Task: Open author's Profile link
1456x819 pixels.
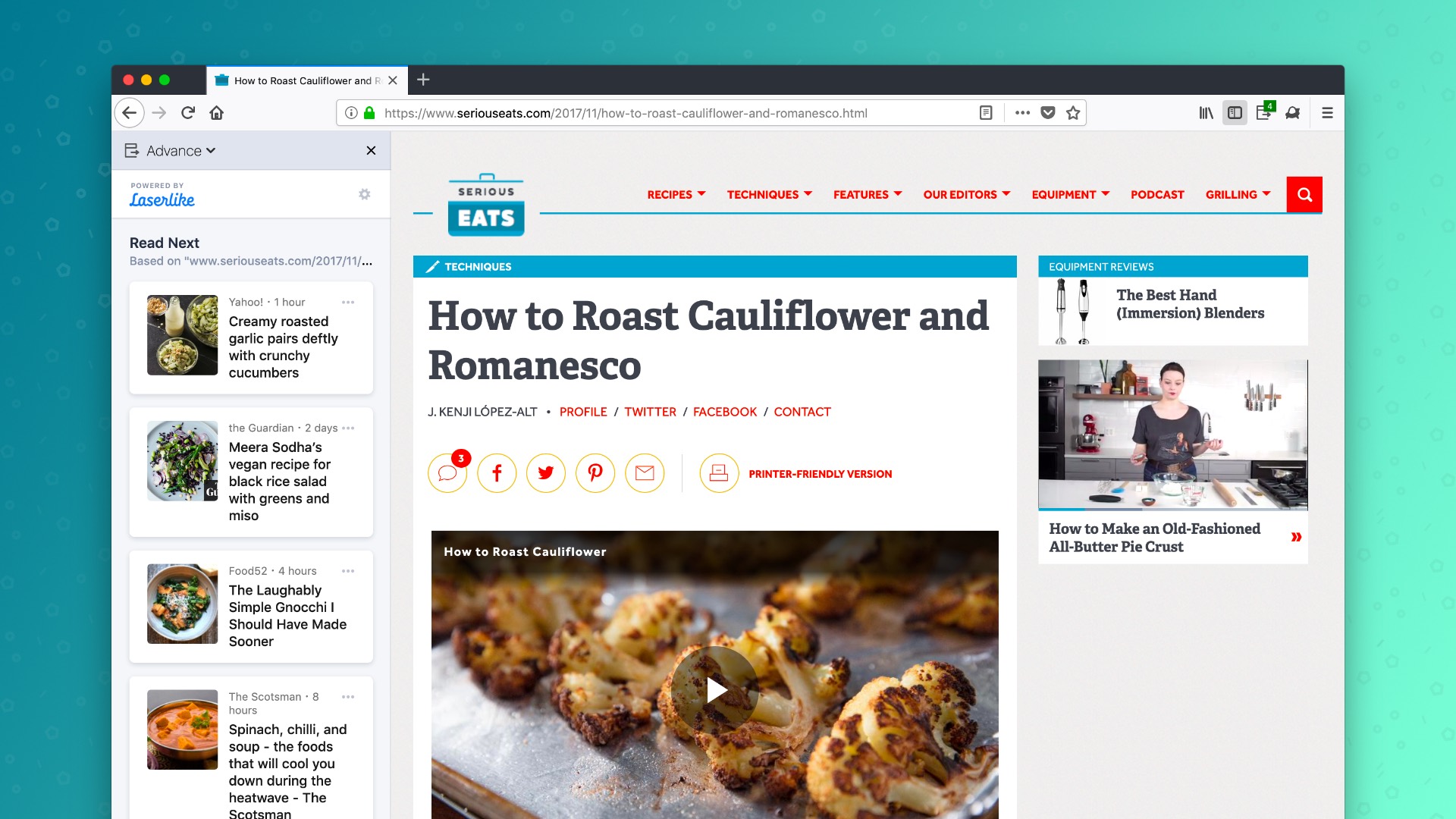Action: point(583,412)
